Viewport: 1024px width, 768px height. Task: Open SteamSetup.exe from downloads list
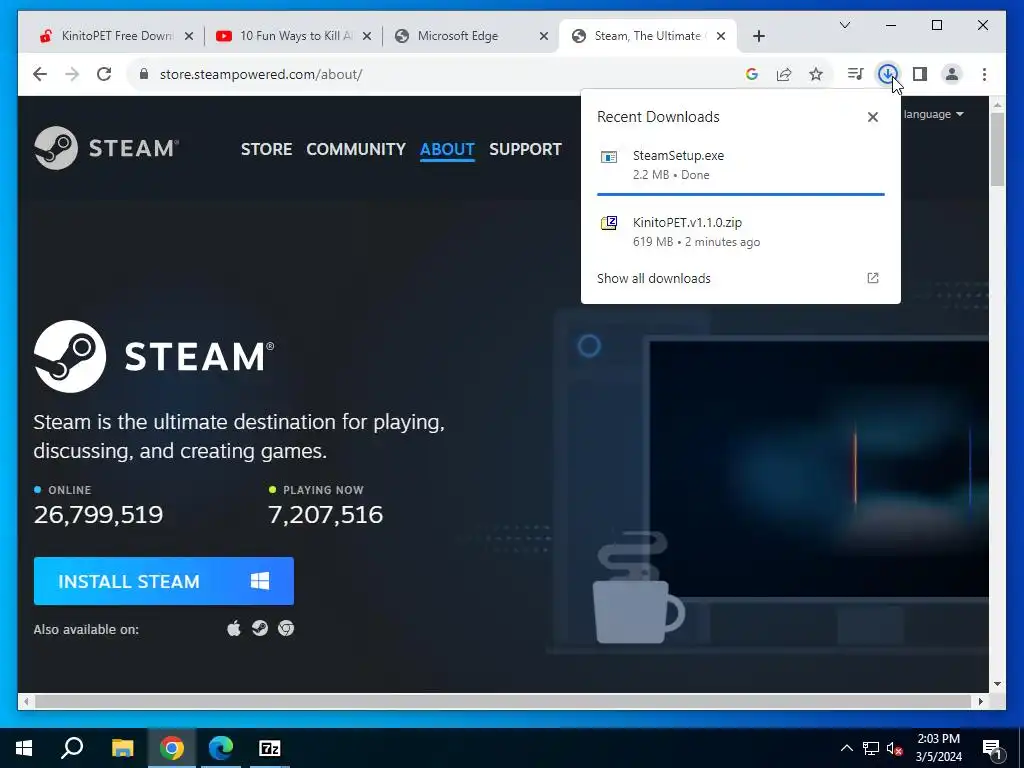(741, 165)
